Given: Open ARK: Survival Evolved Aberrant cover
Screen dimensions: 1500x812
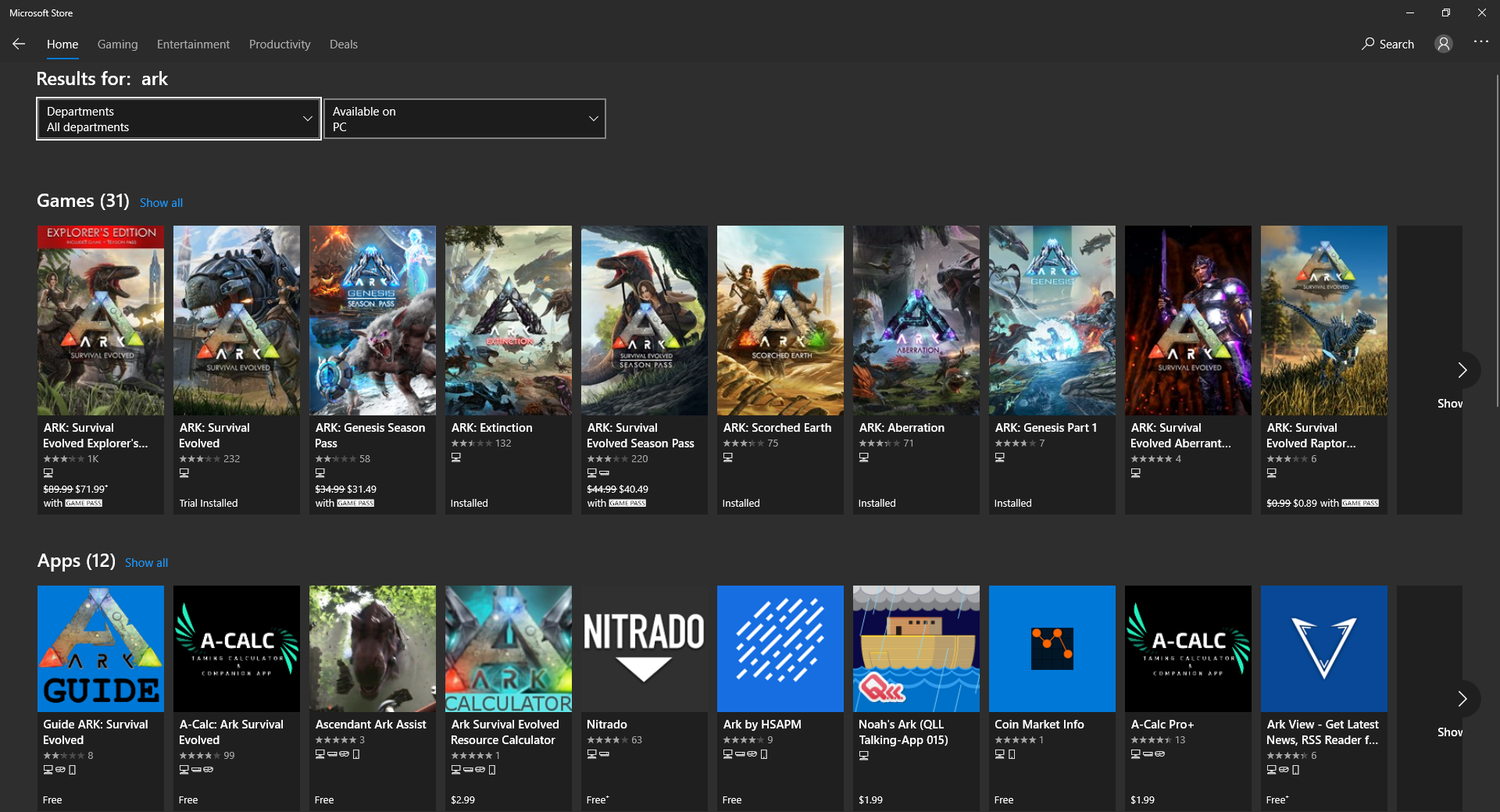Looking at the screenshot, I should (1188, 321).
